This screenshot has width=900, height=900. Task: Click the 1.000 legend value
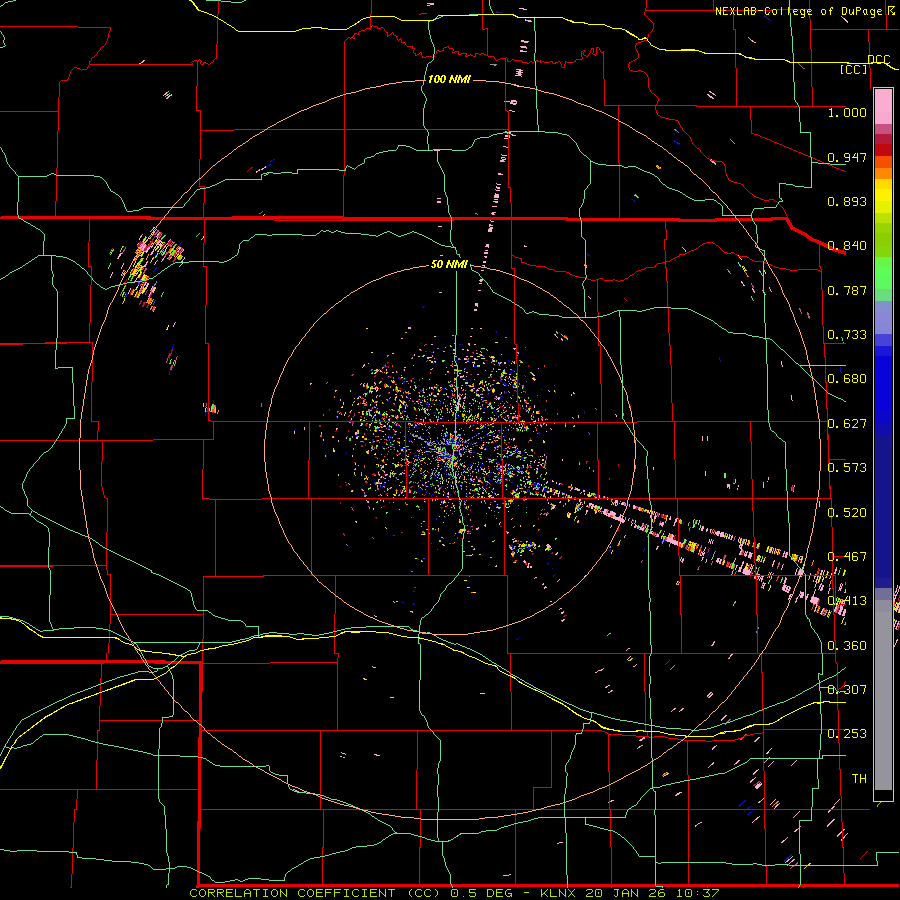847,112
